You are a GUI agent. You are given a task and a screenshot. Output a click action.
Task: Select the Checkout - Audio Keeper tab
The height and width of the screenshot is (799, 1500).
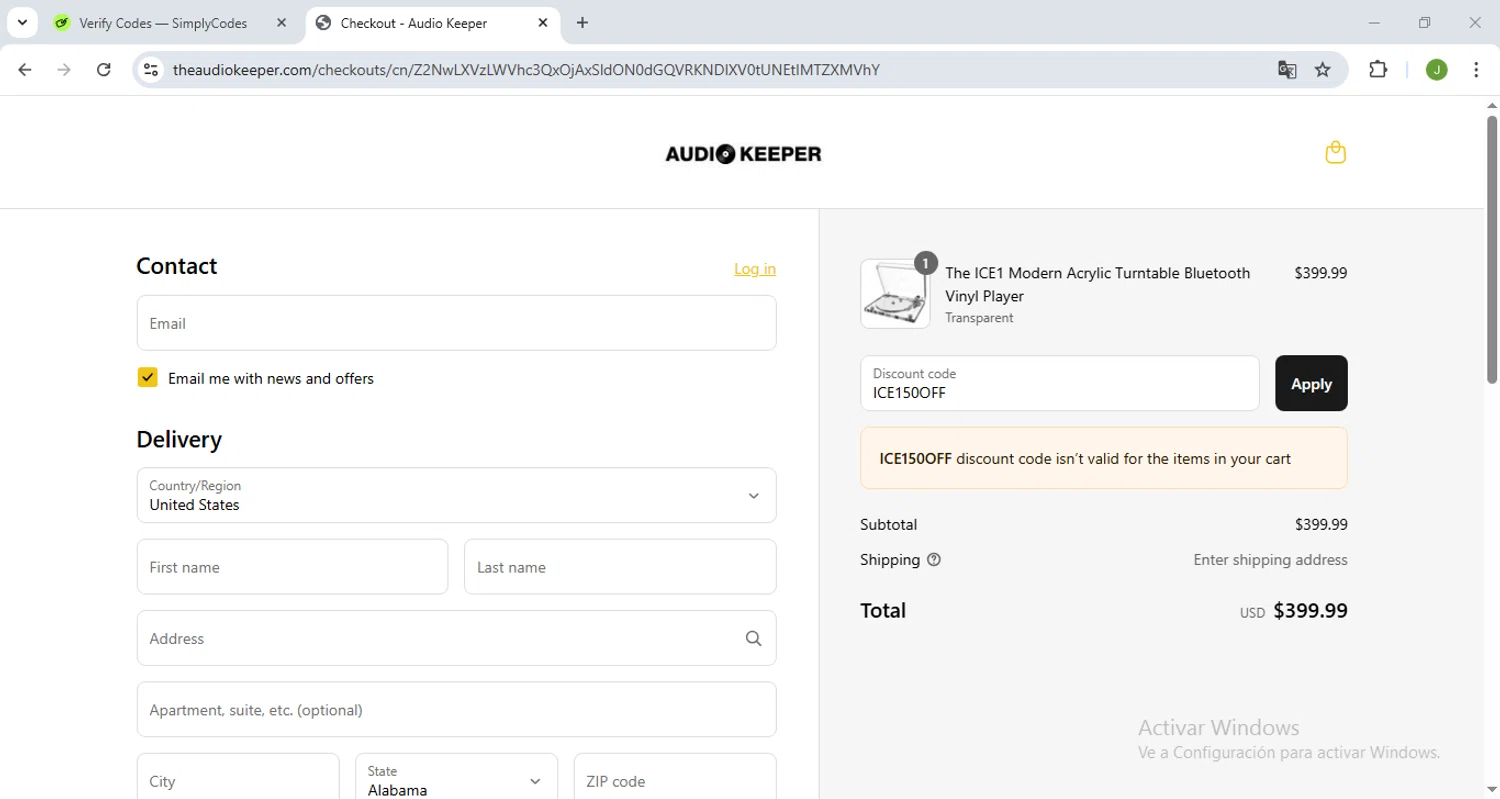pyautogui.click(x=432, y=23)
